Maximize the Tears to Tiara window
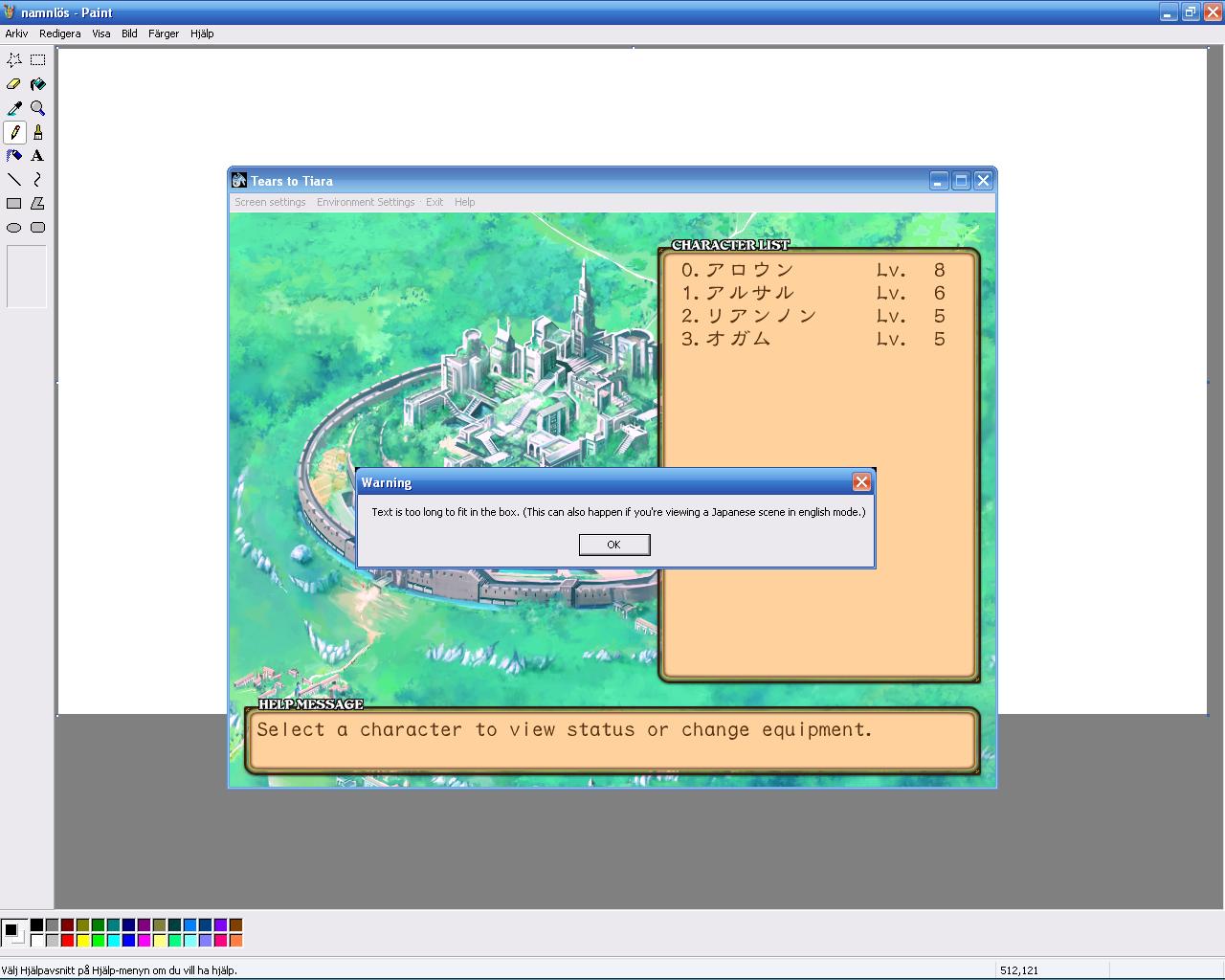 (961, 180)
